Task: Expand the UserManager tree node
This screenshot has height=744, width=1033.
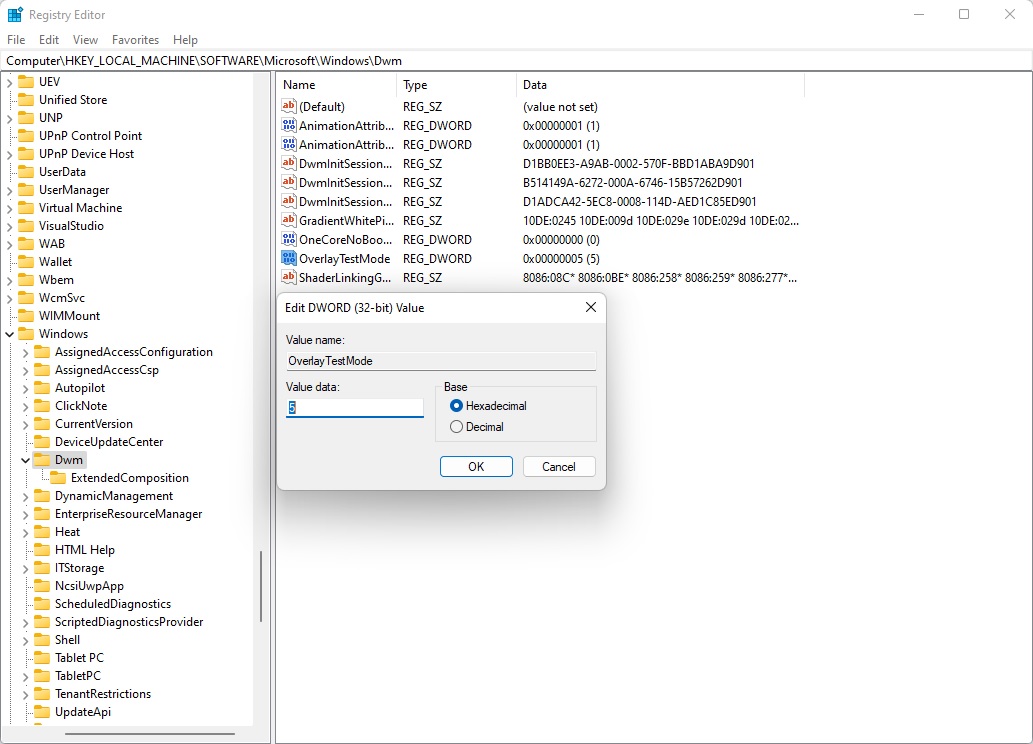Action: tap(10, 190)
